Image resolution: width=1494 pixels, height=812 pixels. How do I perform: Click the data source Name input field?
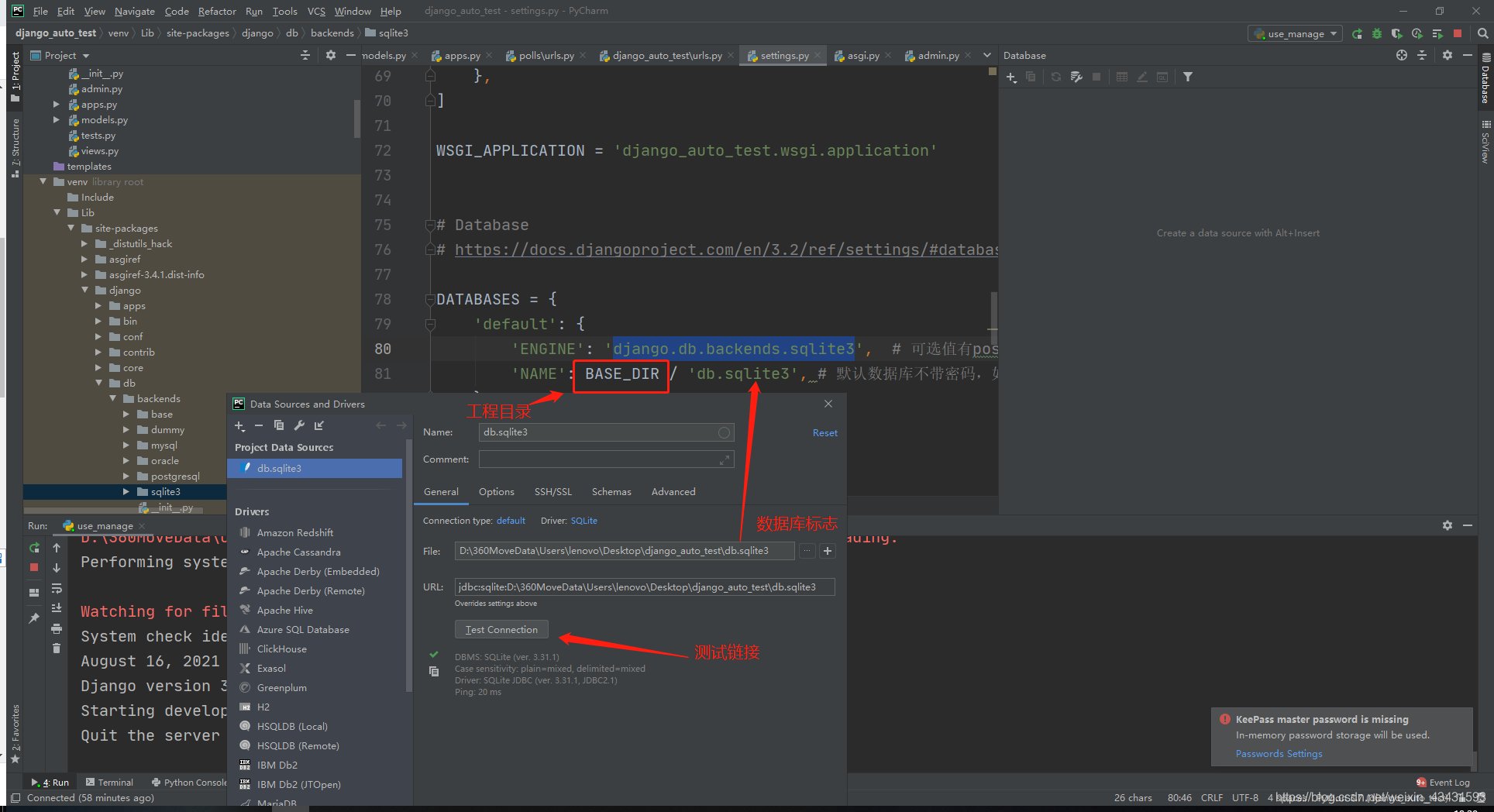pos(607,432)
